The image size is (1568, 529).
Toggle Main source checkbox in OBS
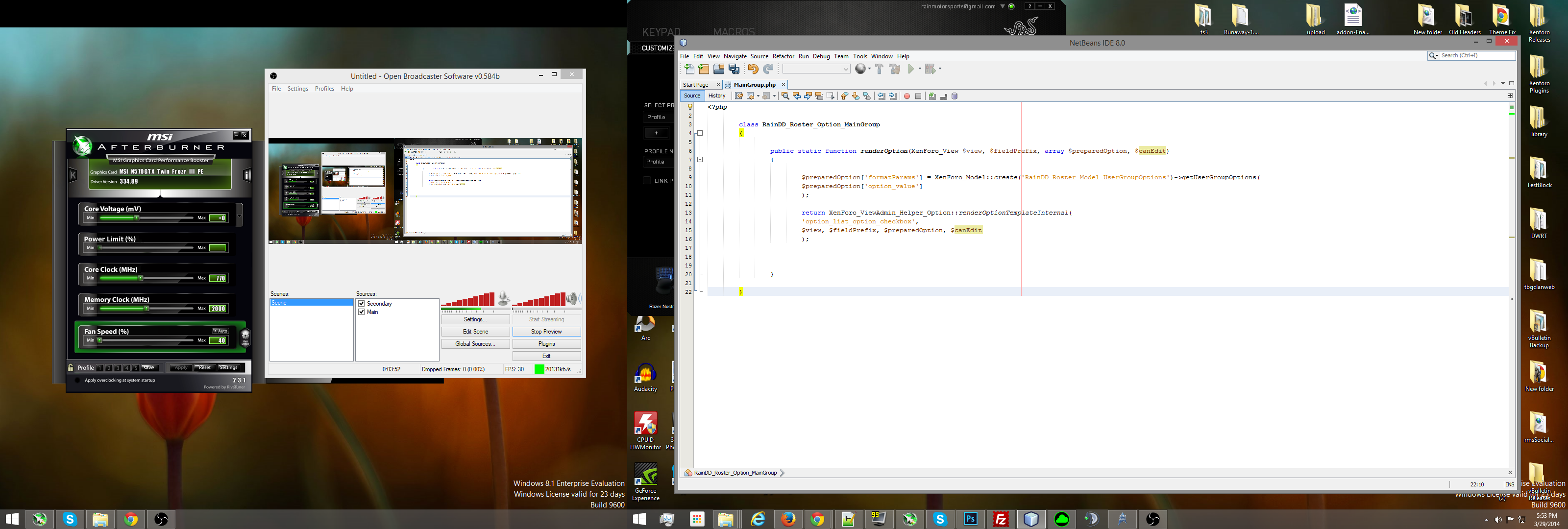tap(362, 312)
